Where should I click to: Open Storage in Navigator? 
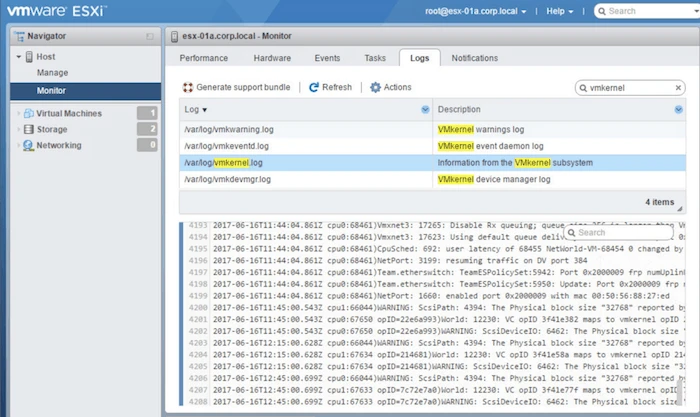[52, 129]
